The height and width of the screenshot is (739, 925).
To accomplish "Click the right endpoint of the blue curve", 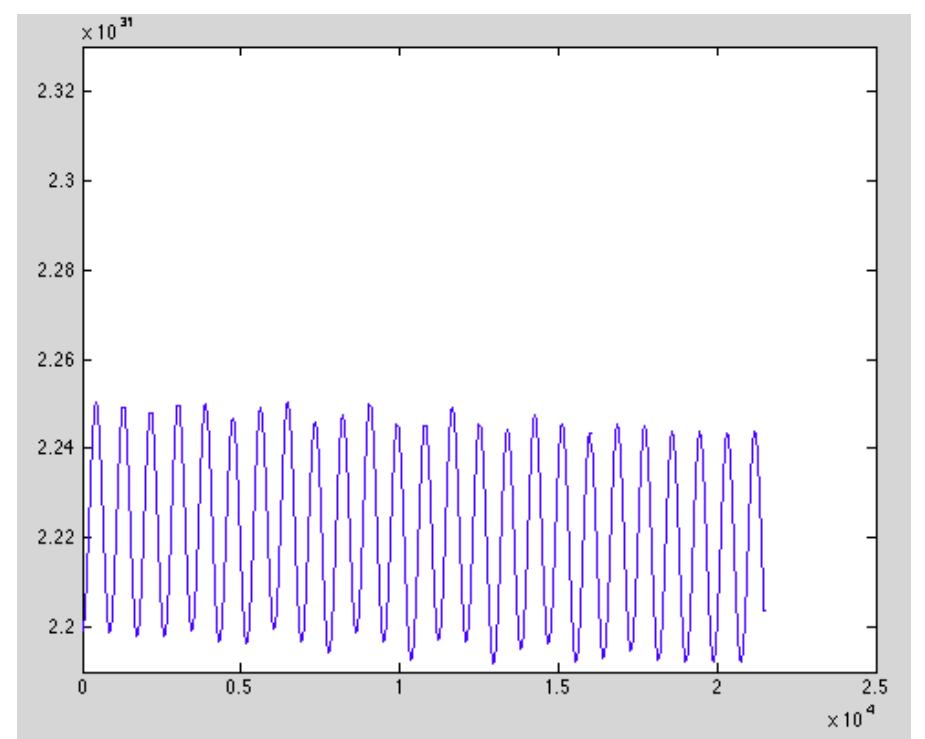I will tap(764, 609).
